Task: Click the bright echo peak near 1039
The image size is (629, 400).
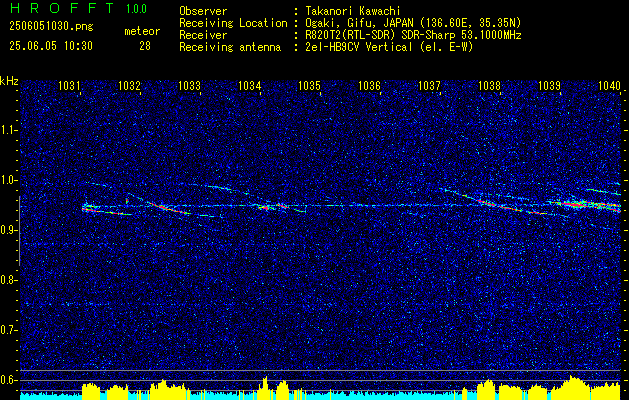Action: pos(573,205)
